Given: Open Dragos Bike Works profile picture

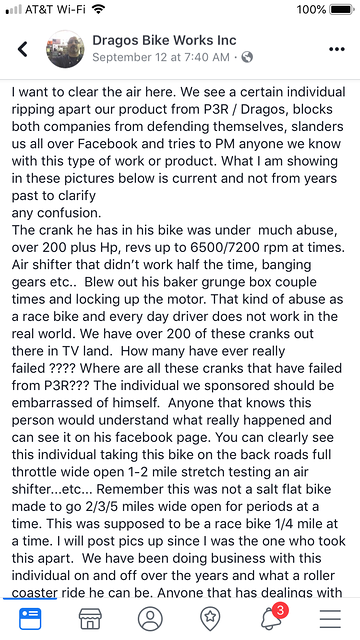Looking at the screenshot, I should 65,49.
